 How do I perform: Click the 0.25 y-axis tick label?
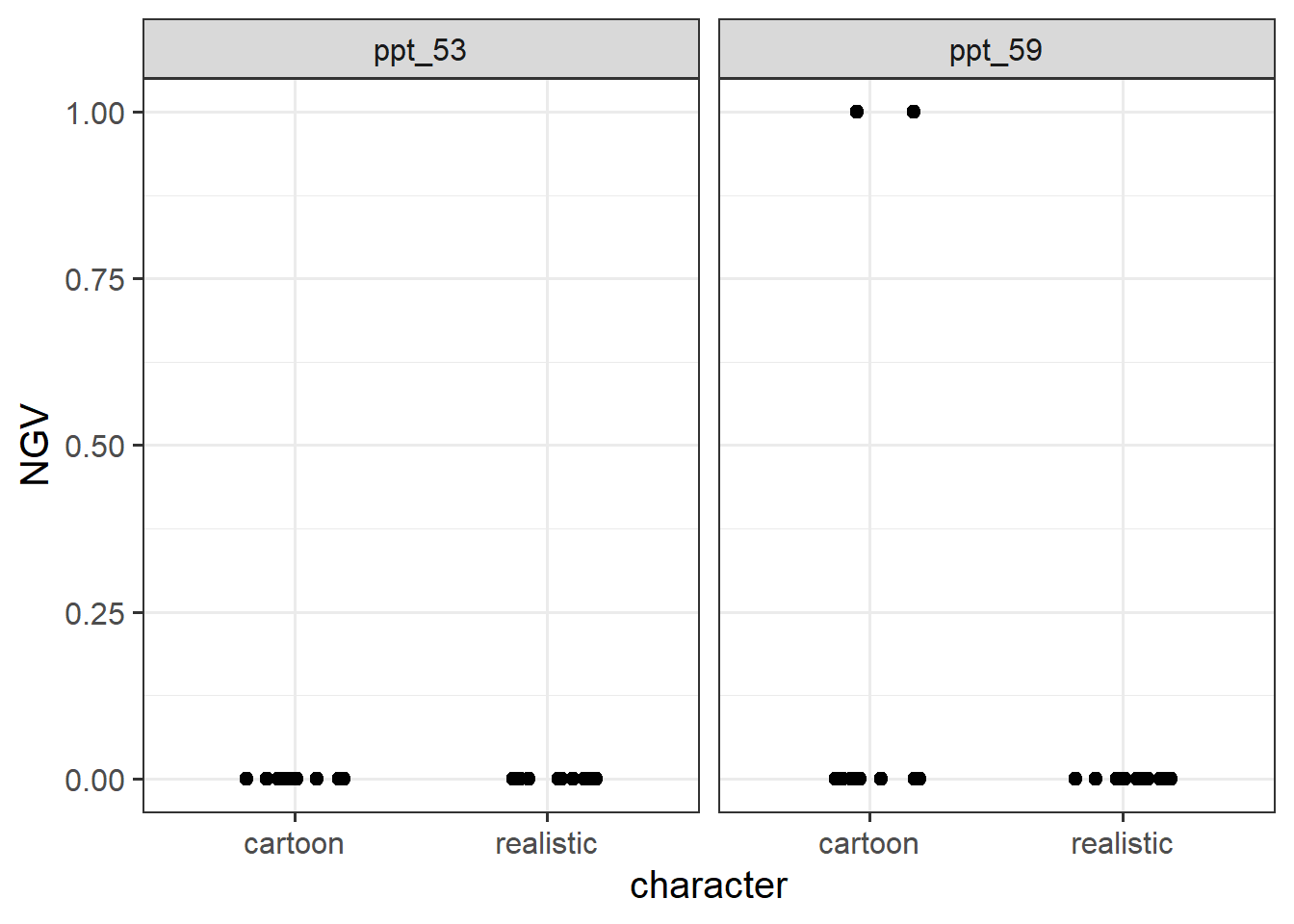click(94, 614)
